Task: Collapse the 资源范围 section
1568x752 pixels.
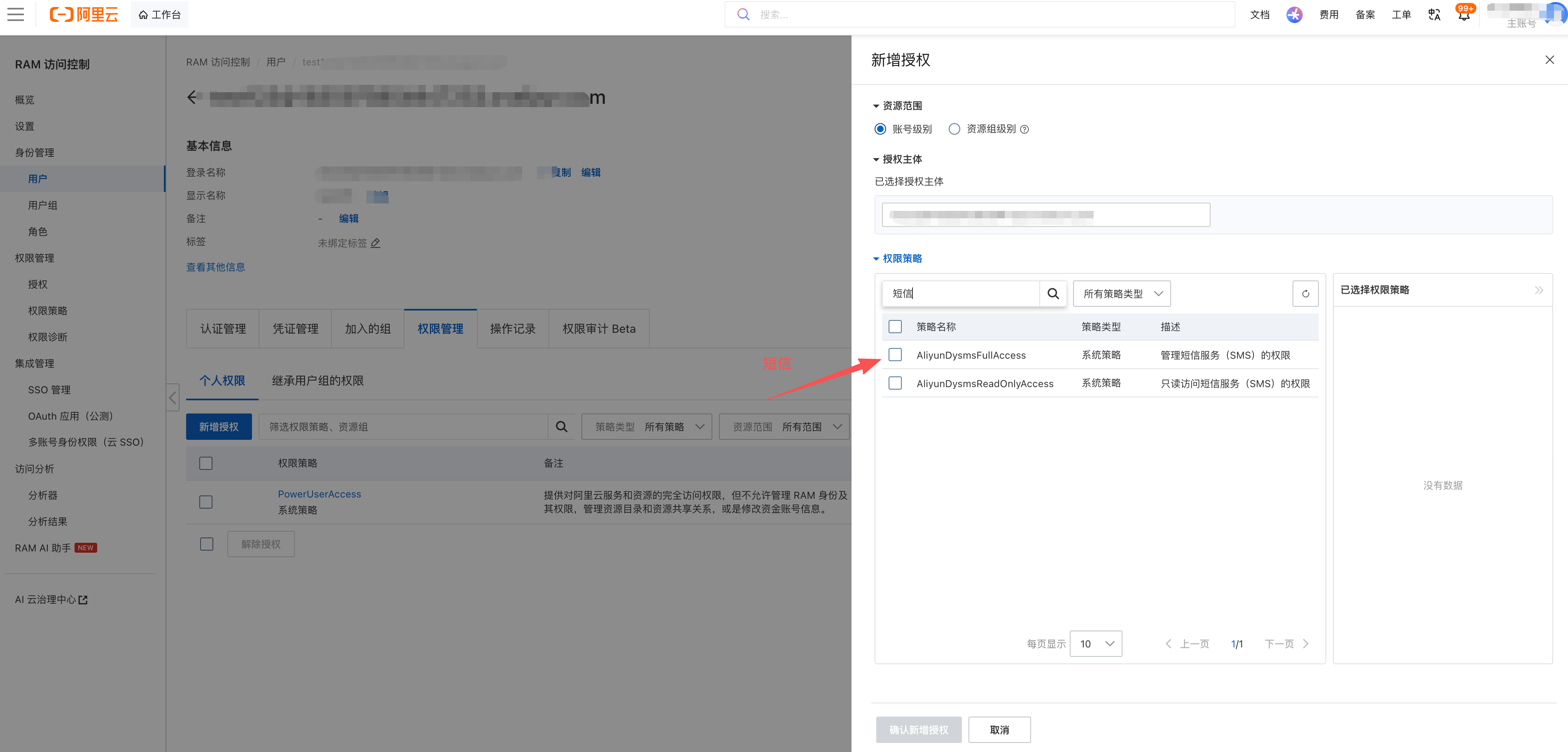Action: (x=897, y=106)
